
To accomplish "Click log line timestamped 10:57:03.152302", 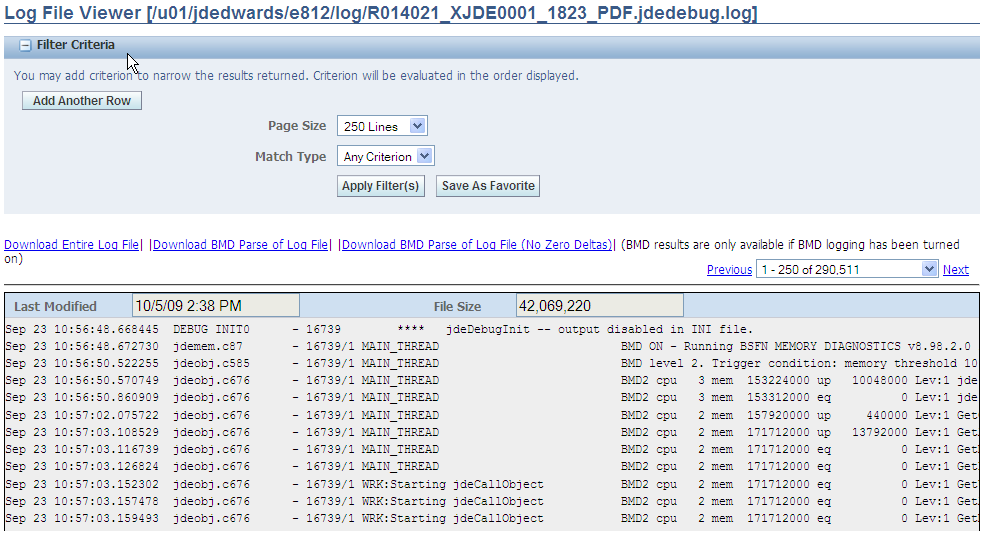I will click(x=492, y=484).
